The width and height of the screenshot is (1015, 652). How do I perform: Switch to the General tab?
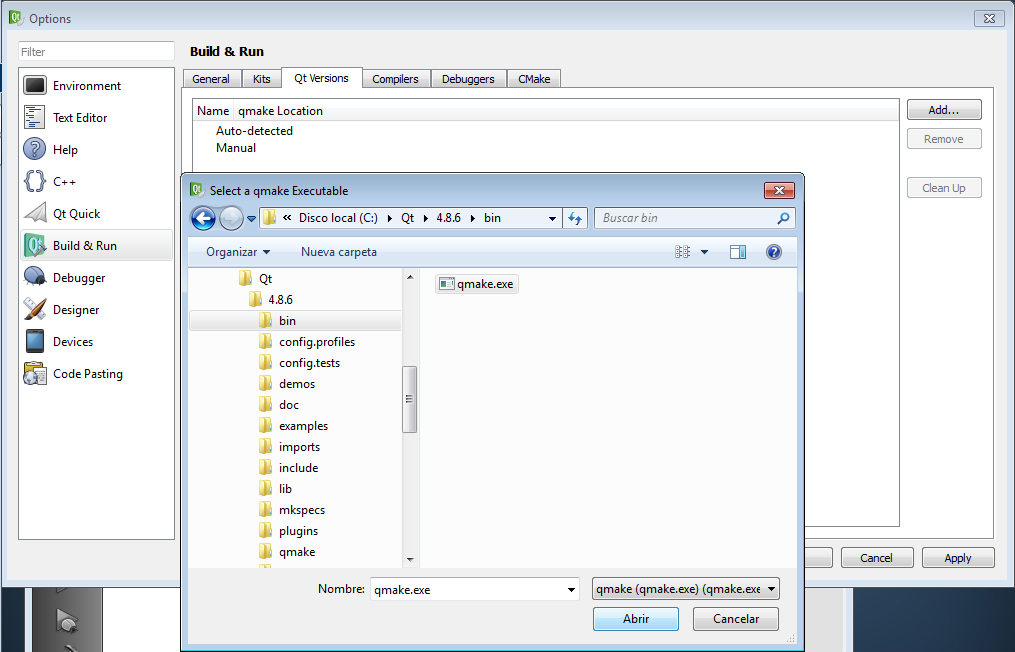coord(211,79)
